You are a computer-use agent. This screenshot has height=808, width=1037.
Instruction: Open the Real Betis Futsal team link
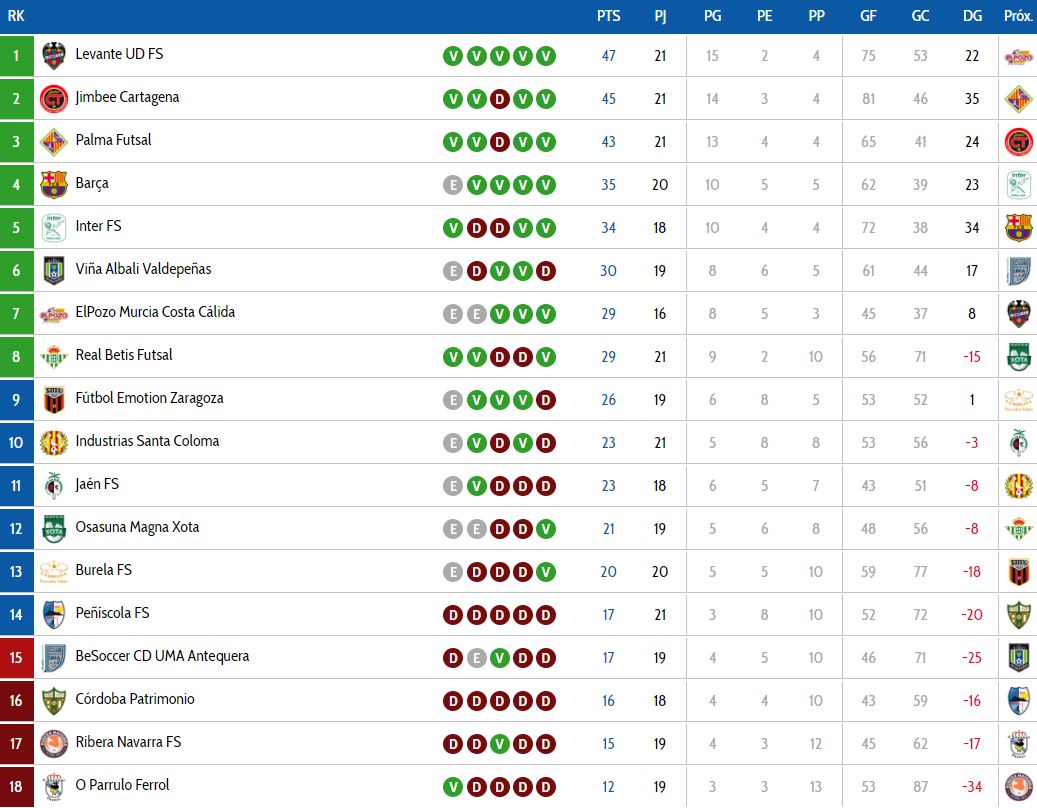[124, 355]
